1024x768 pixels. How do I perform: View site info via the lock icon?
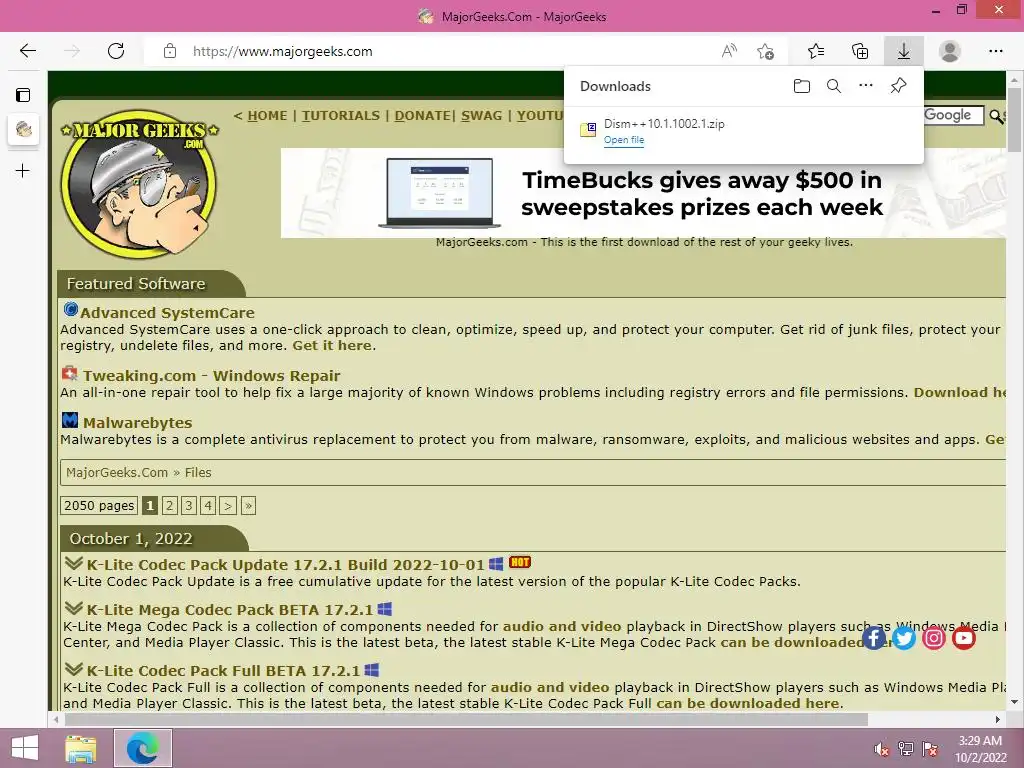pos(170,51)
